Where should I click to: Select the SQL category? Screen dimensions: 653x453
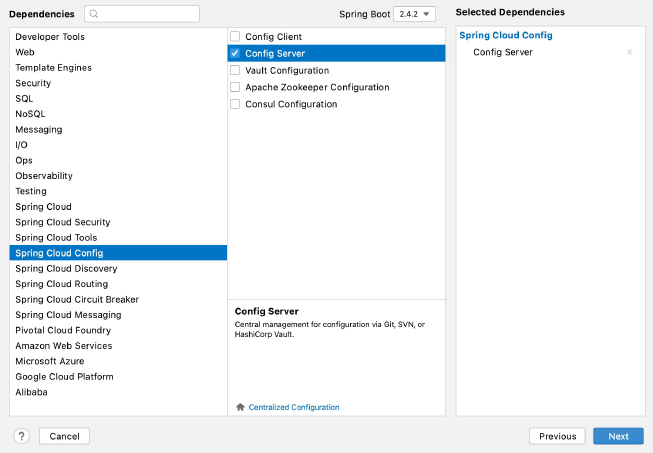tap(118, 98)
